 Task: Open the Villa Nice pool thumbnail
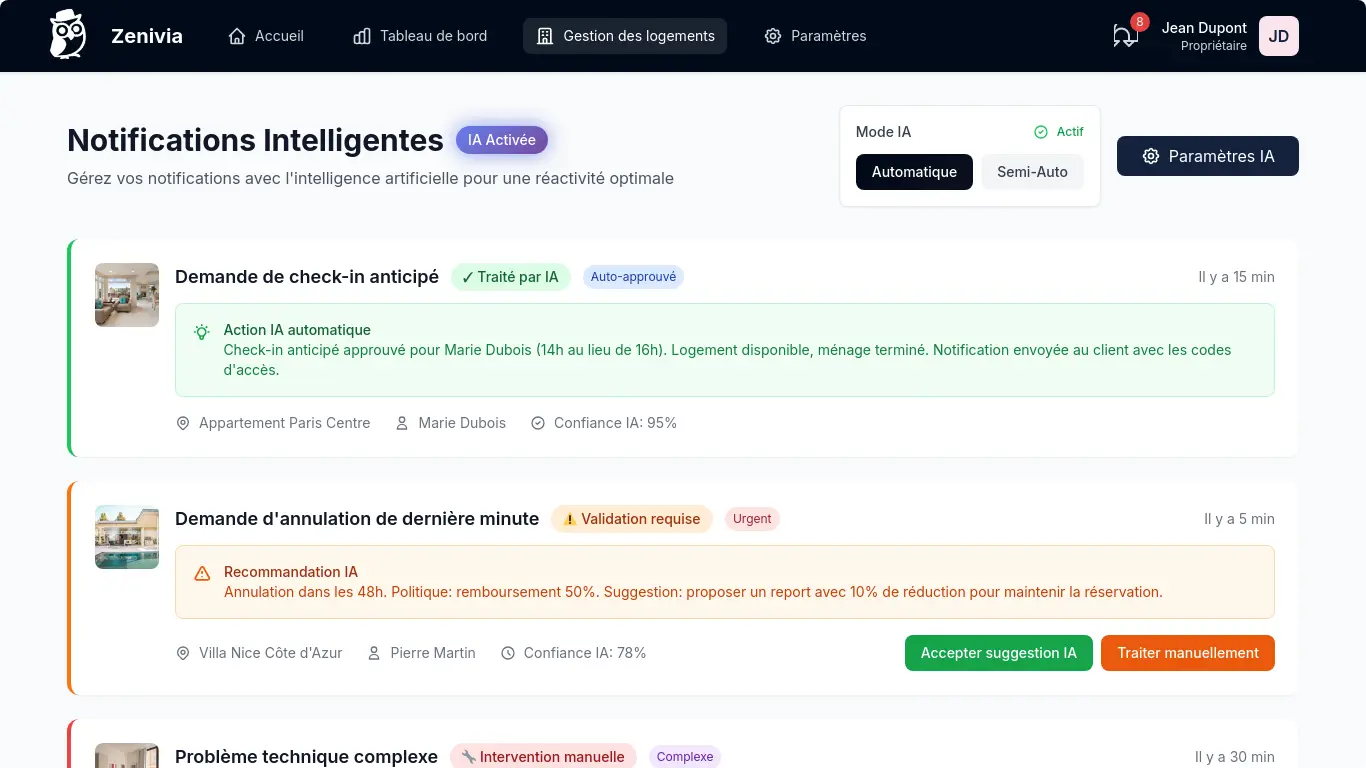(127, 537)
